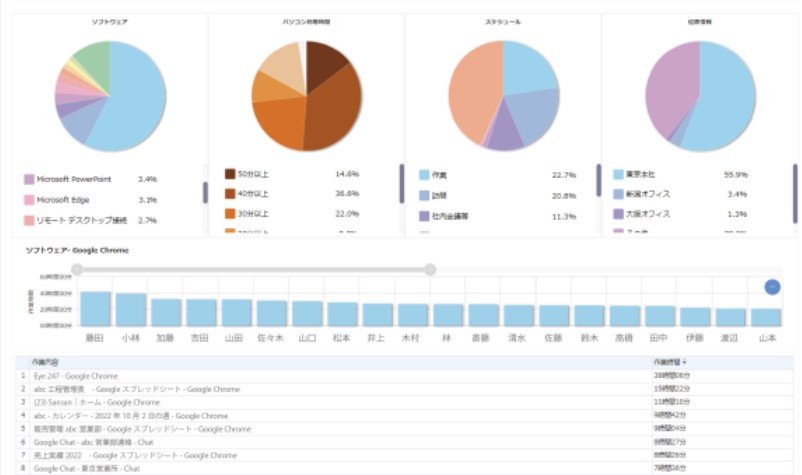Click the salmon slice of schedule pie

[x=473, y=92]
